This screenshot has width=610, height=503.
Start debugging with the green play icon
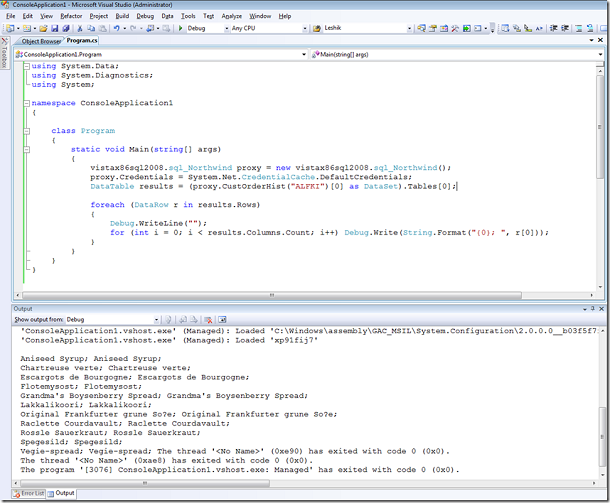[181, 28]
